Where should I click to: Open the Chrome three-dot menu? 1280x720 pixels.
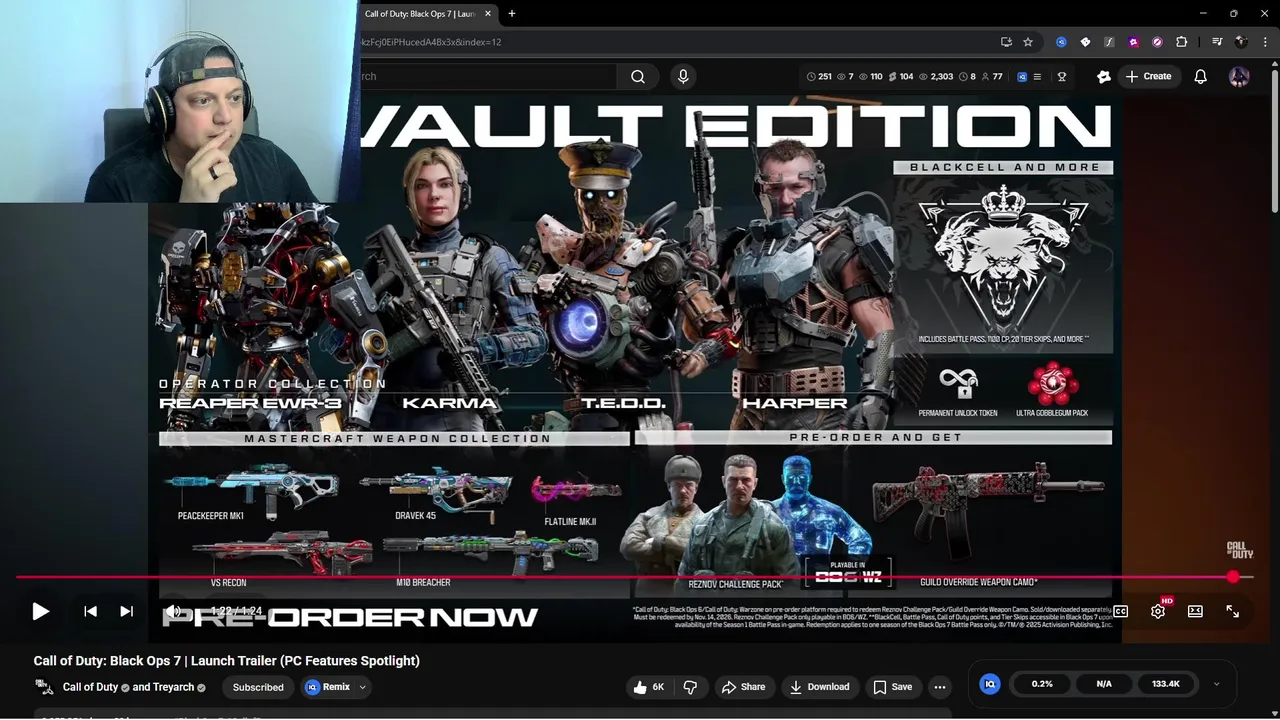point(1265,42)
